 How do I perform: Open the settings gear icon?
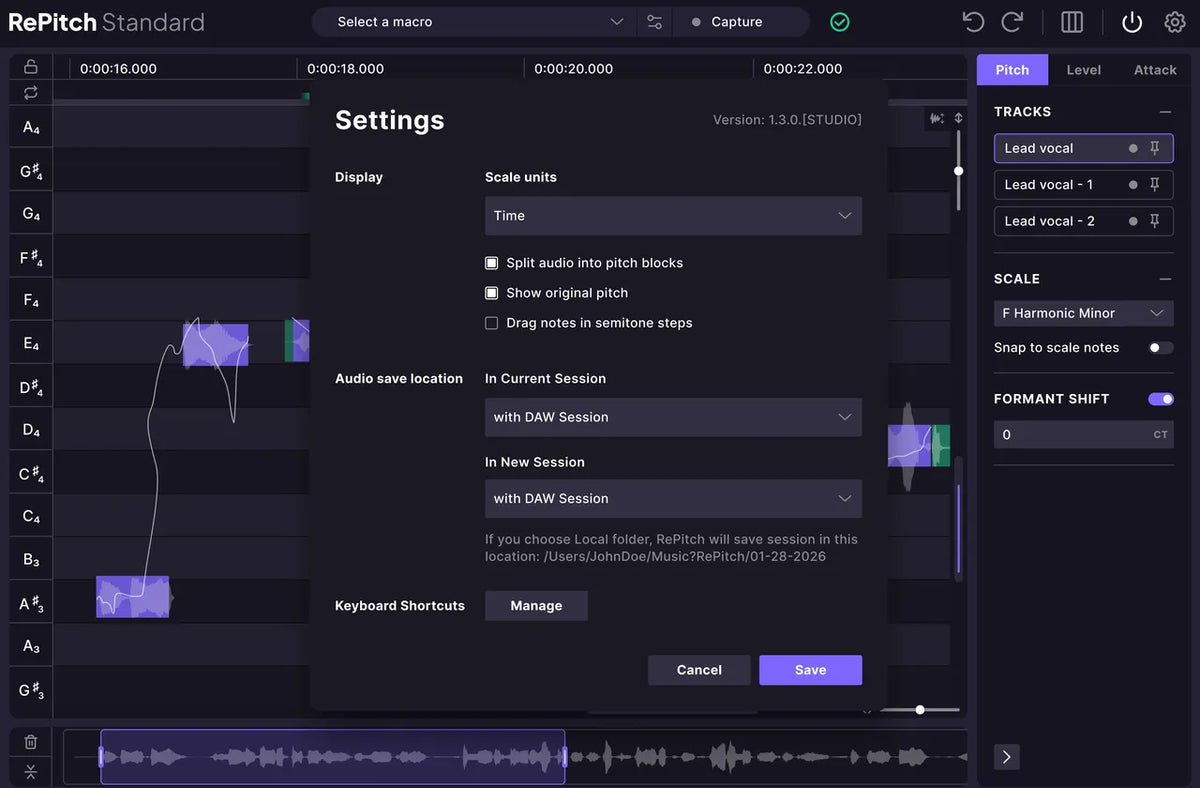point(1174,21)
